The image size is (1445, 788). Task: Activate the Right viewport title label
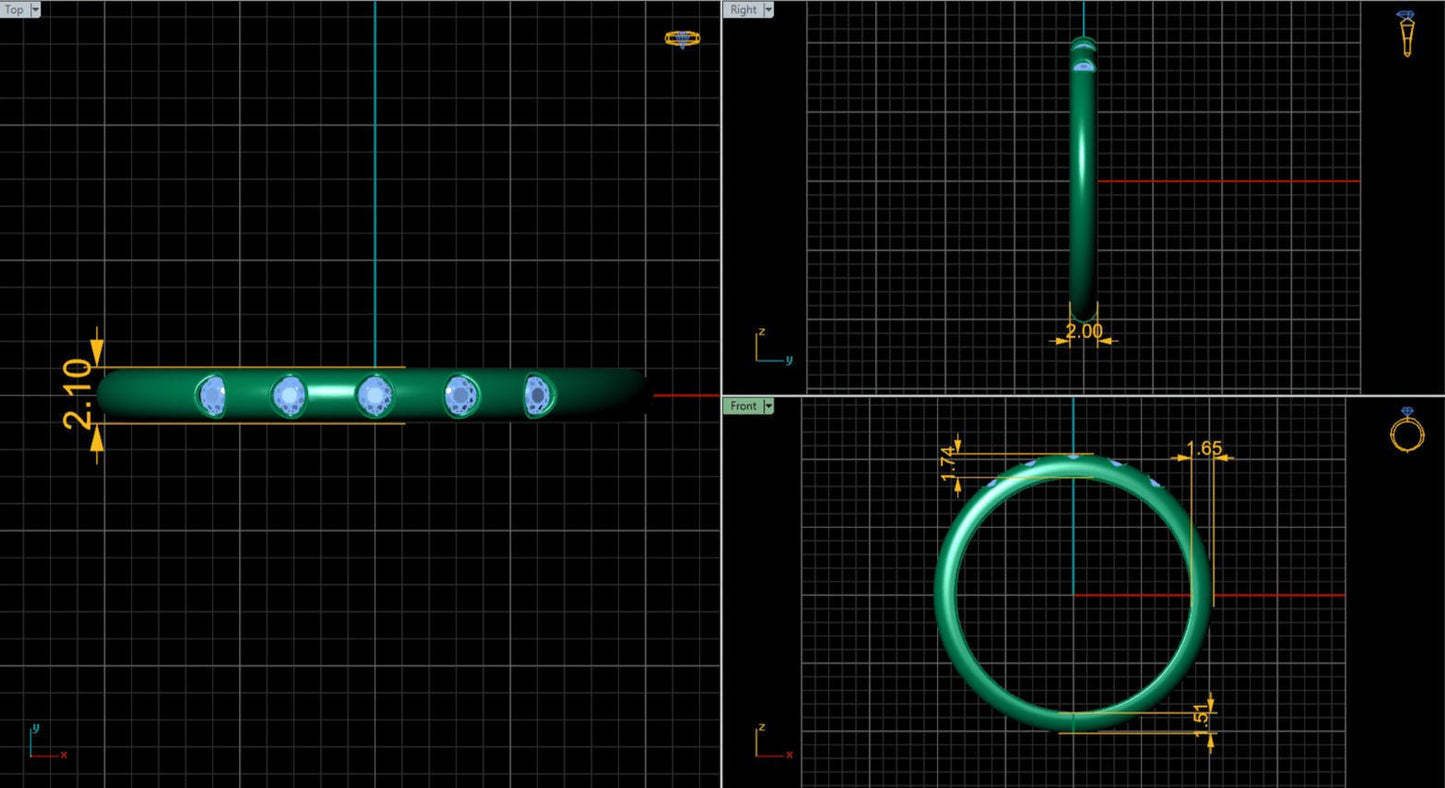coord(743,9)
